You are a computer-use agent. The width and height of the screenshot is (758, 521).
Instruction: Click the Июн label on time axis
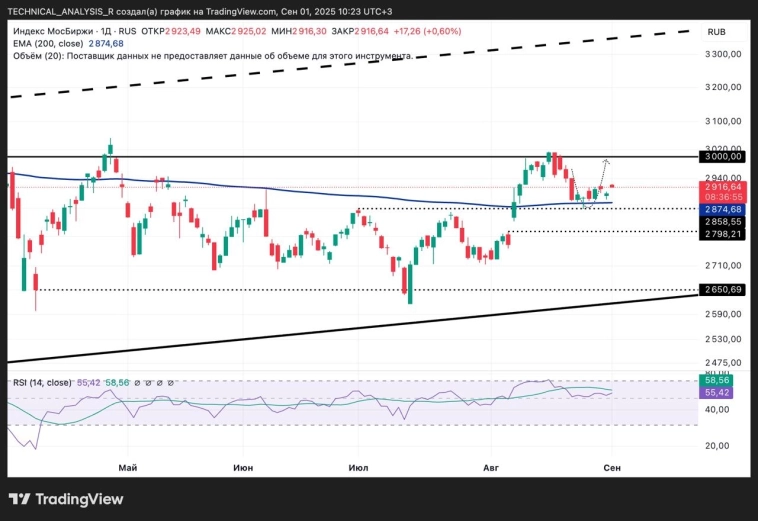point(243,468)
